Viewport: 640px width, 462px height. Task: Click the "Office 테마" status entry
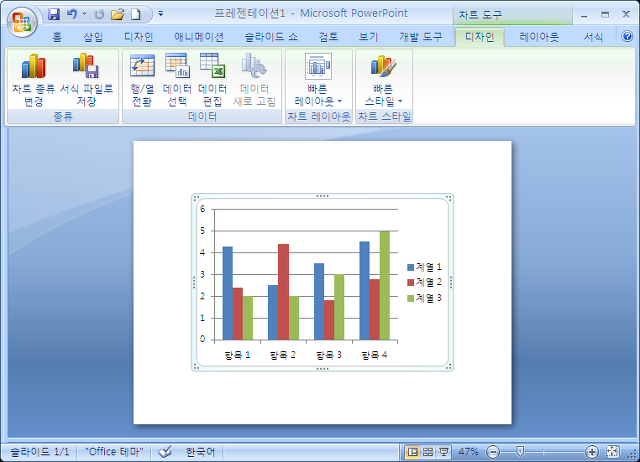pos(114,452)
